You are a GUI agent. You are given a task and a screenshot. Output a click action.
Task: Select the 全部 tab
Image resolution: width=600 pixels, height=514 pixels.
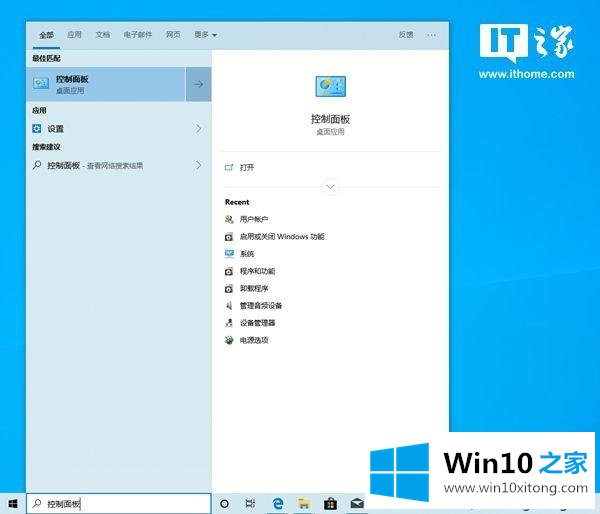(x=46, y=35)
